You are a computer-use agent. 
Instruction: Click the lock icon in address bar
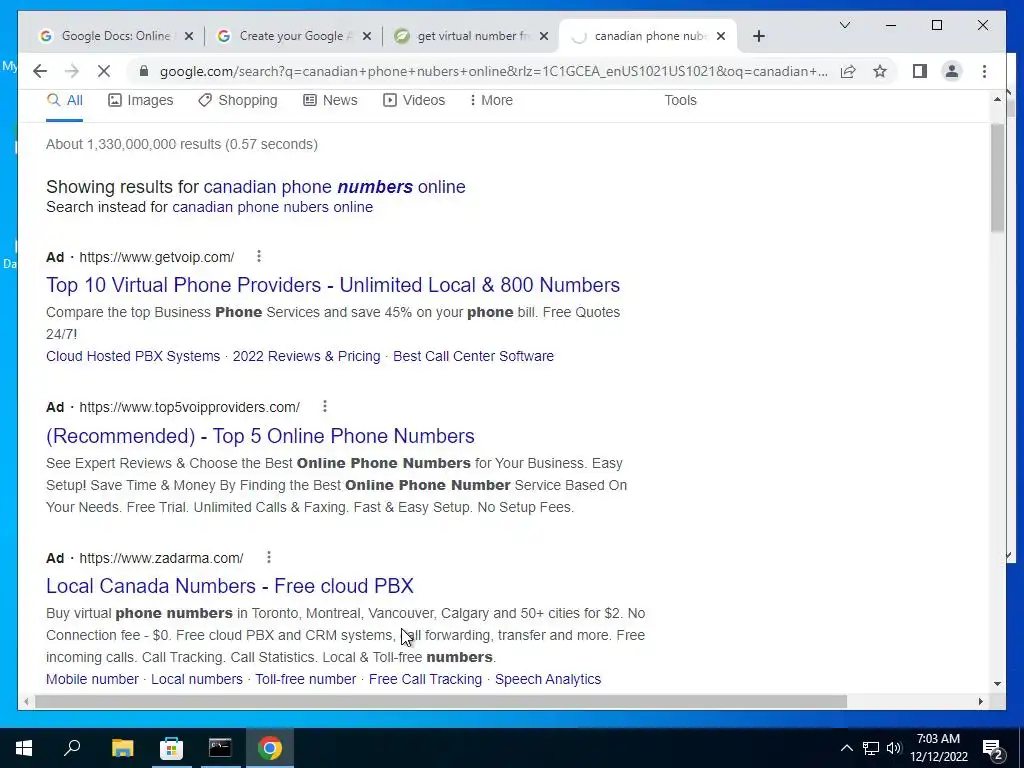point(144,71)
